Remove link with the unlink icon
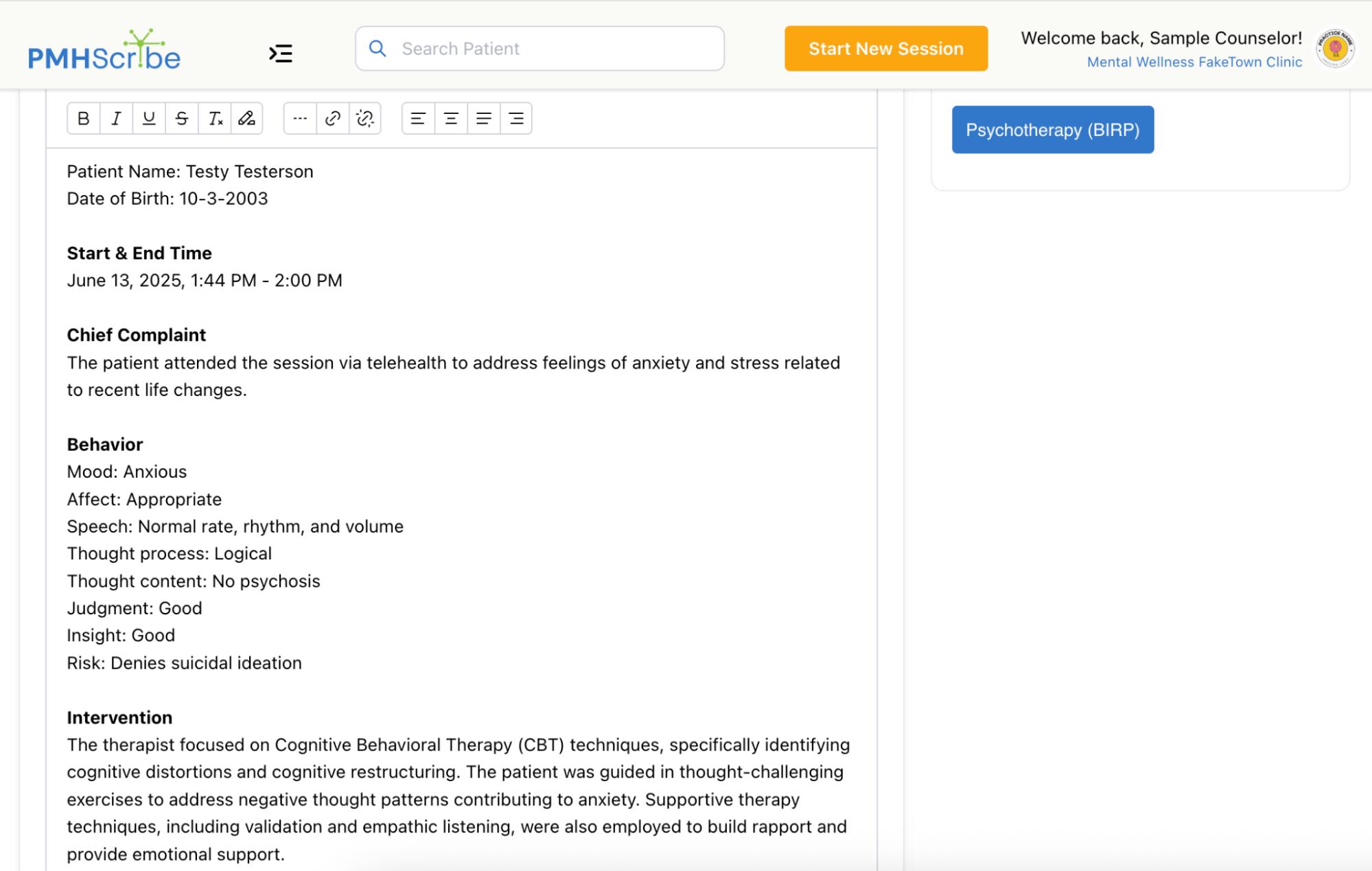 coord(365,119)
